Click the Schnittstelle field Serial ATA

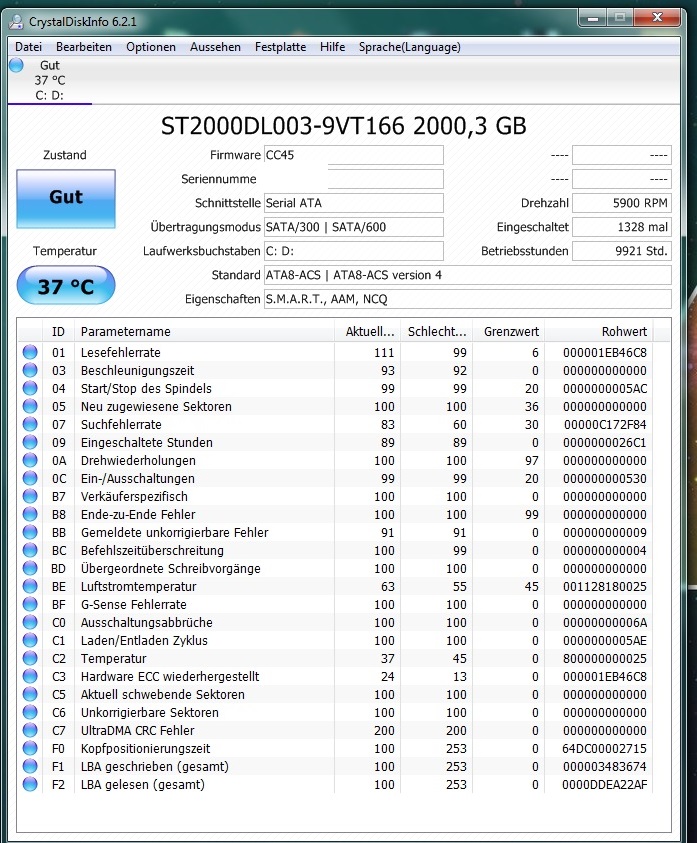353,203
